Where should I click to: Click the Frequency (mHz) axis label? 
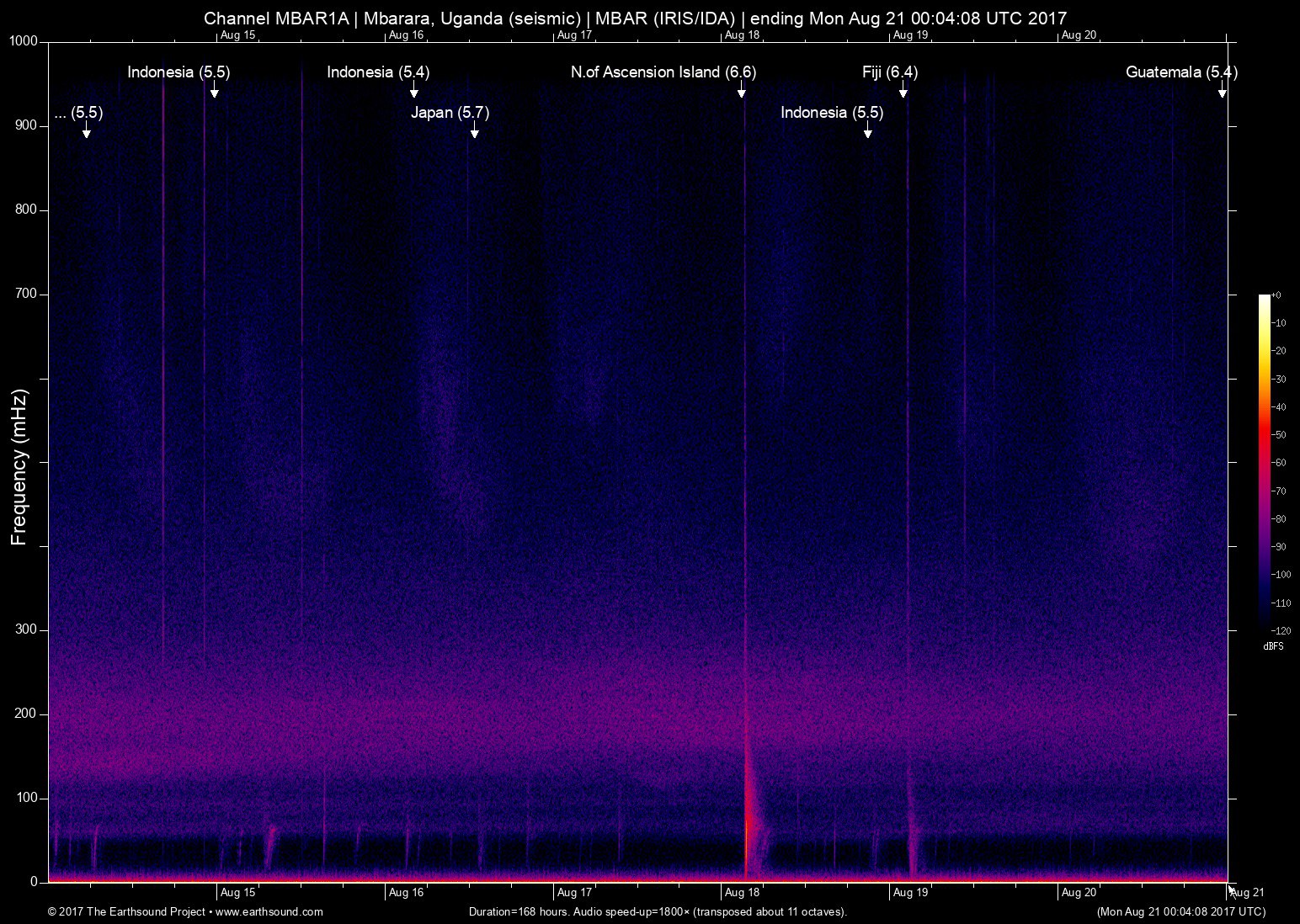(x=19, y=467)
